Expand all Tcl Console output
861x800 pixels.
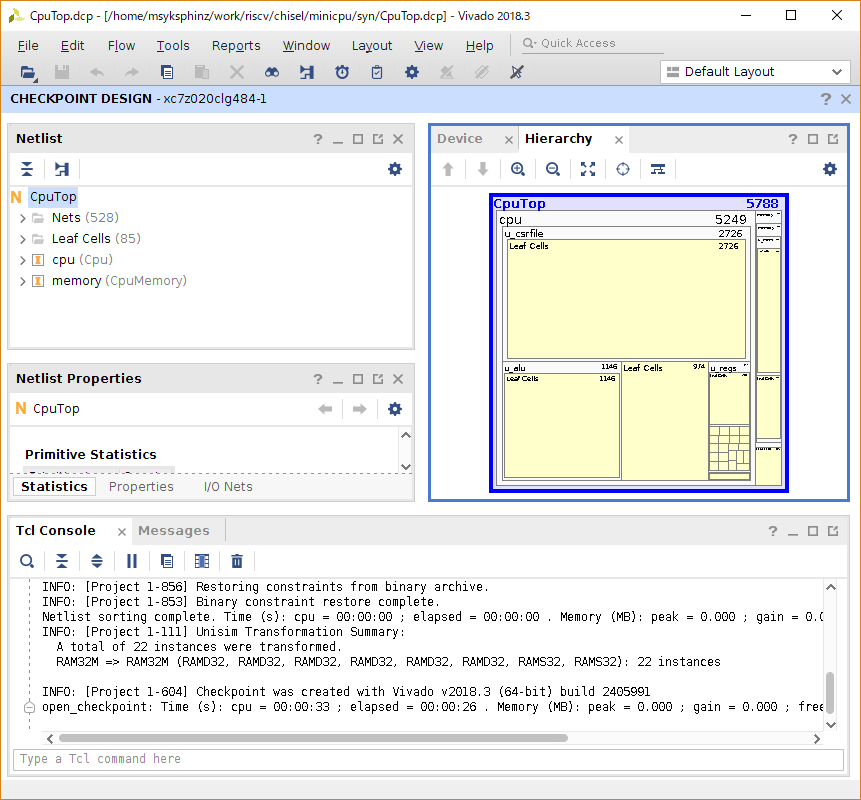coord(97,561)
